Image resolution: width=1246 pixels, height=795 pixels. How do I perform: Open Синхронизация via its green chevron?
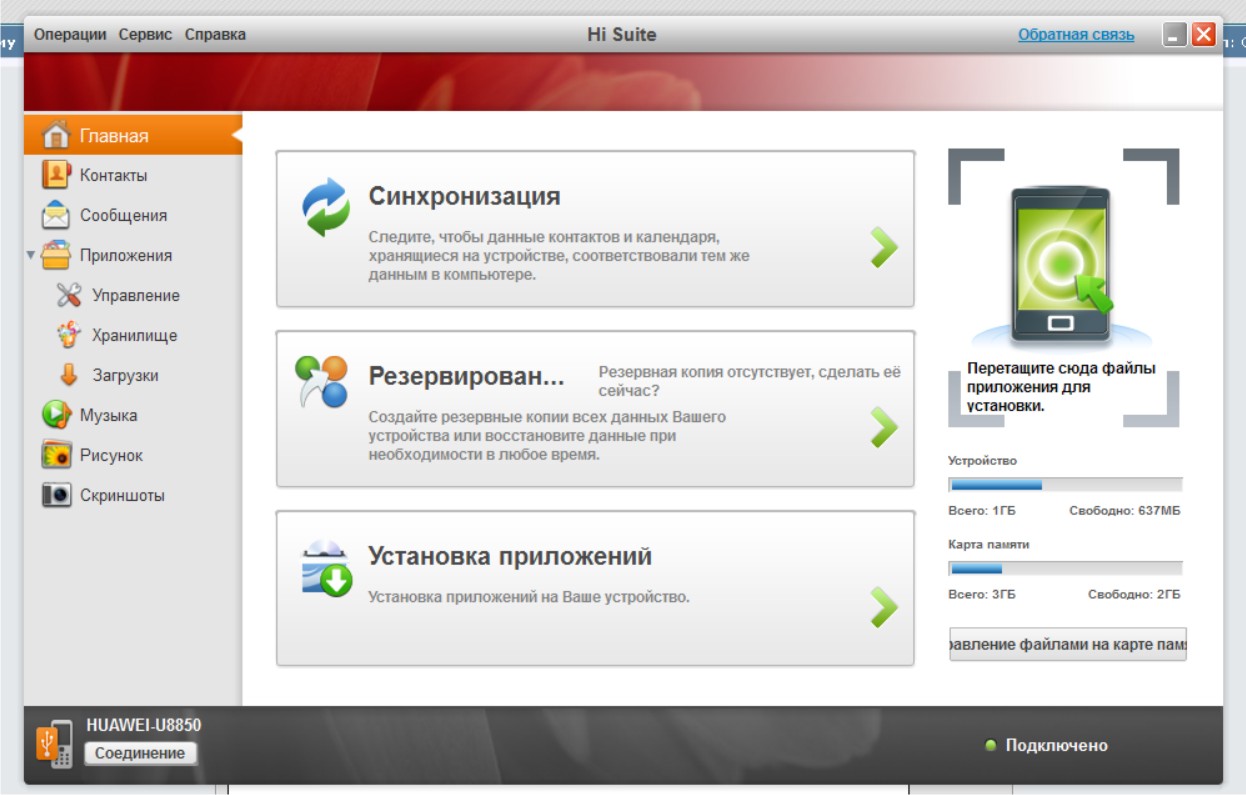point(883,247)
